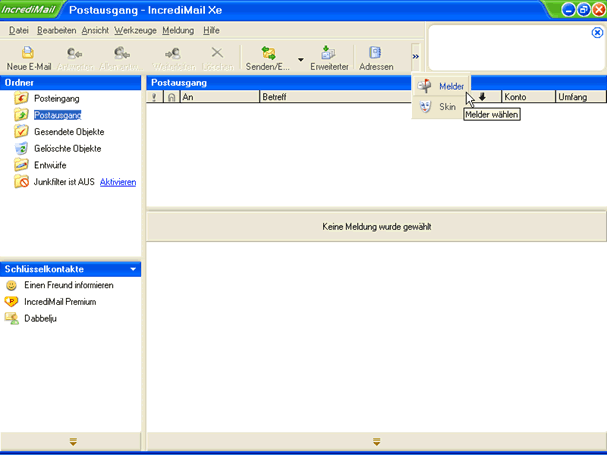Sort by the An column header
Image resolution: width=608 pixels, height=456 pixels.
[x=220, y=97]
